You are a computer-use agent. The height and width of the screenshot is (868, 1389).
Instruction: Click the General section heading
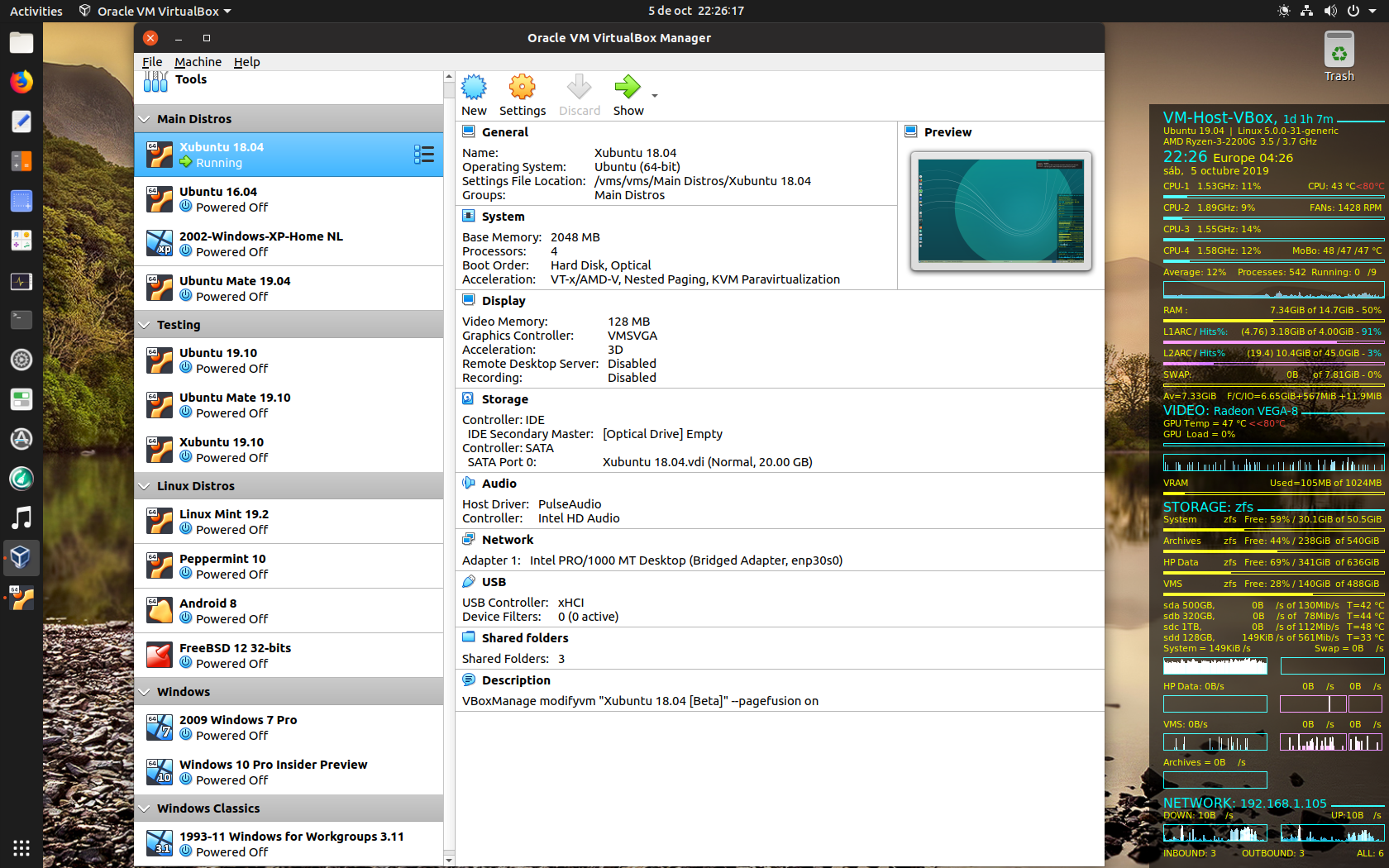[x=505, y=132]
